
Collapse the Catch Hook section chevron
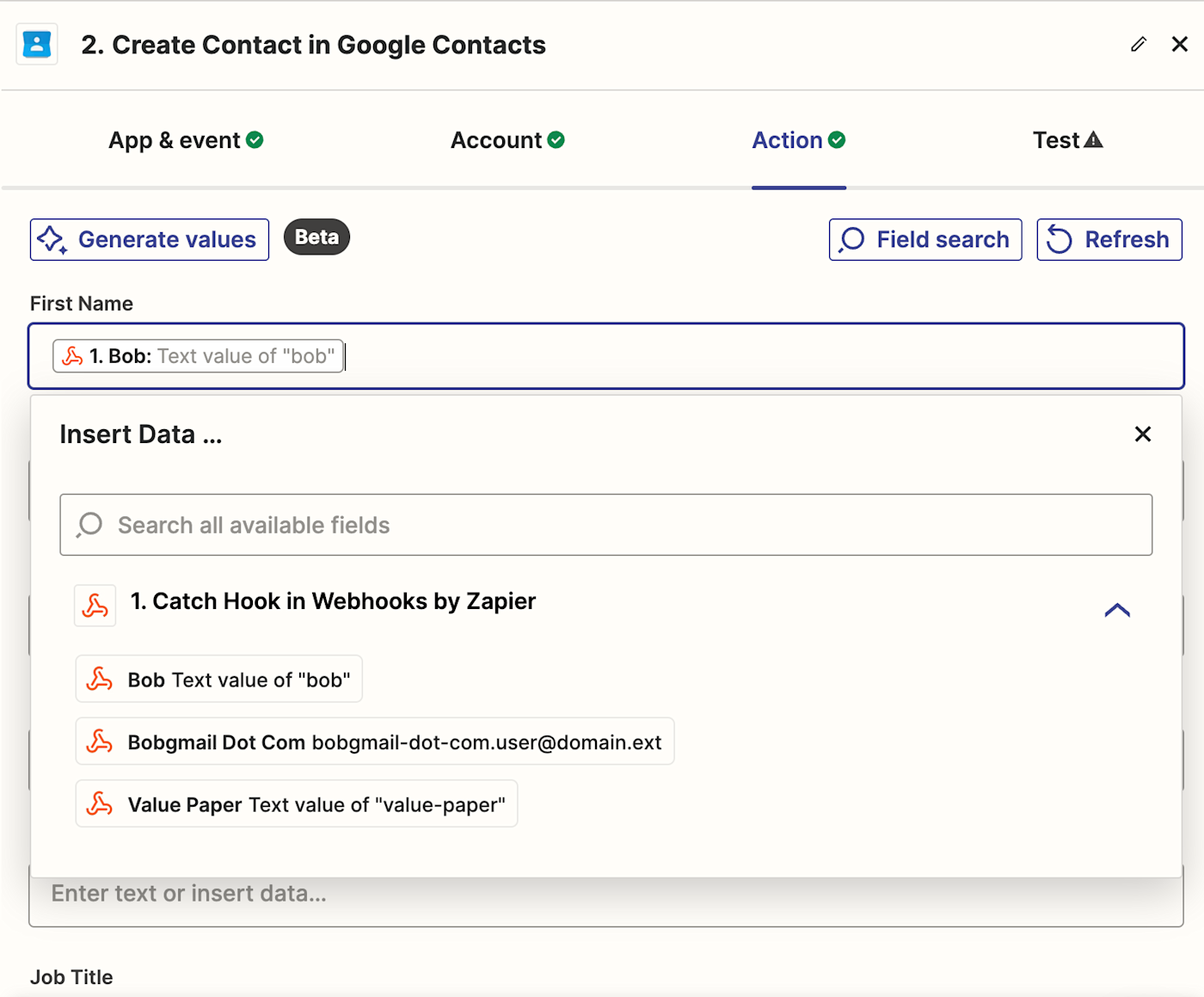pos(1117,610)
